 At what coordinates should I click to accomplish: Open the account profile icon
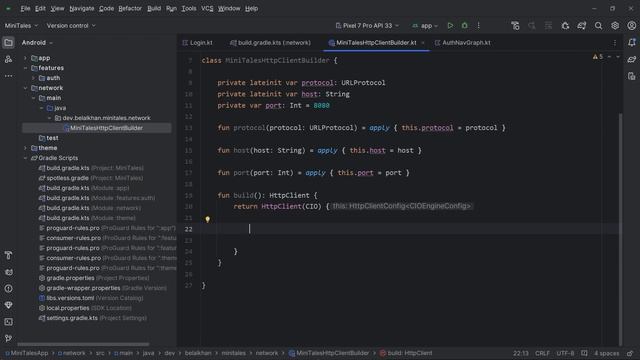[631, 26]
